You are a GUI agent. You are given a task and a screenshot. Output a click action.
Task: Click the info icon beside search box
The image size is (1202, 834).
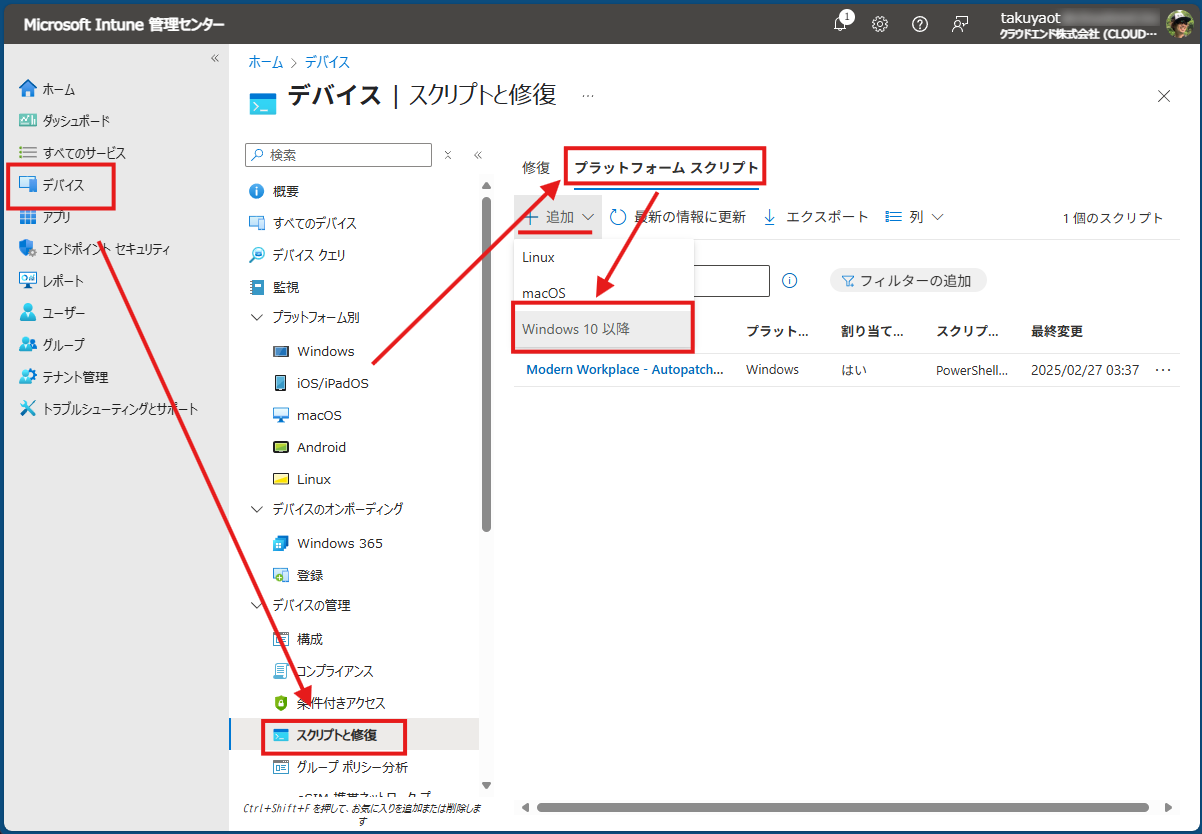click(x=789, y=281)
